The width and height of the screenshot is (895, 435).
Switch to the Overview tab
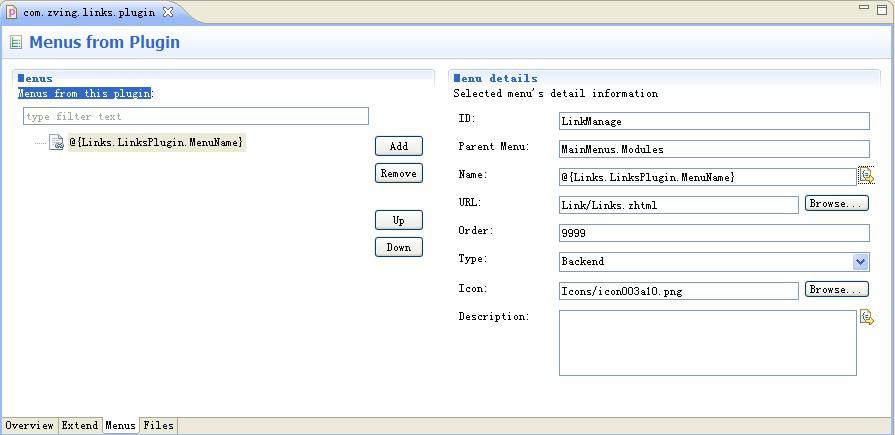[x=29, y=426]
